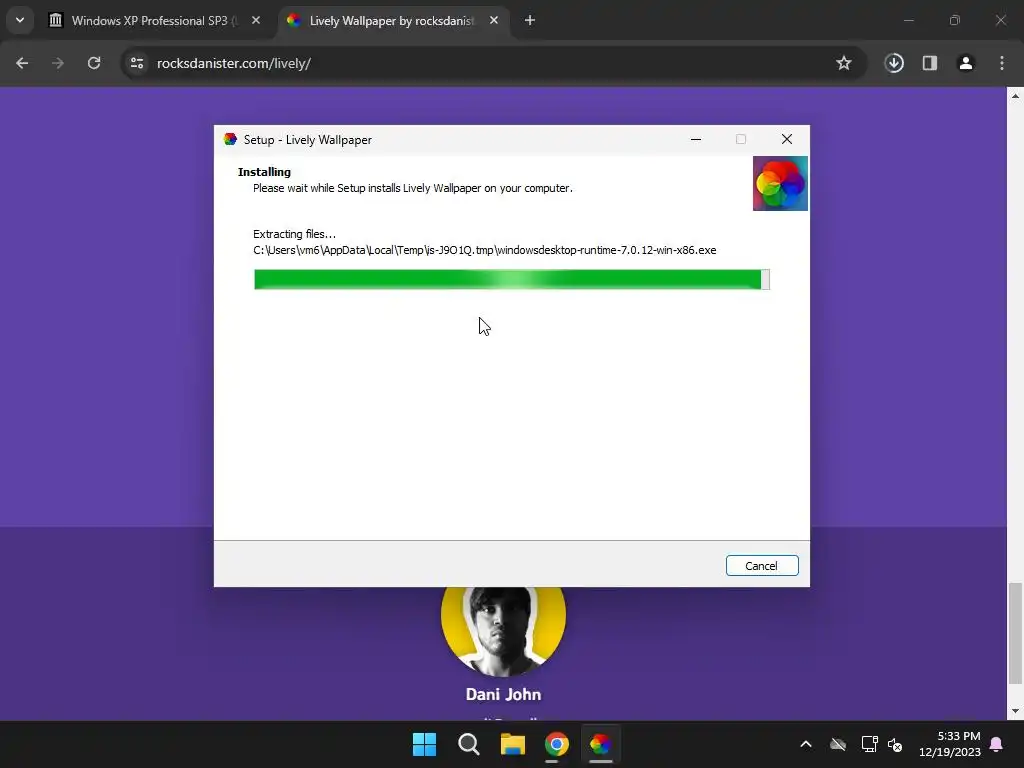Click the Dani John name text

503,694
